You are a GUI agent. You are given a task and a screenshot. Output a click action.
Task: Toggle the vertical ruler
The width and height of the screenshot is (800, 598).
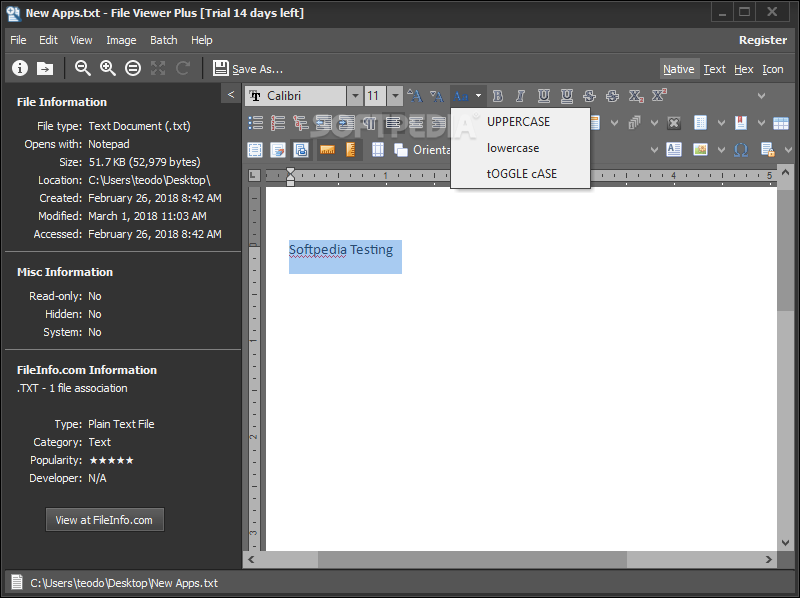tap(351, 150)
